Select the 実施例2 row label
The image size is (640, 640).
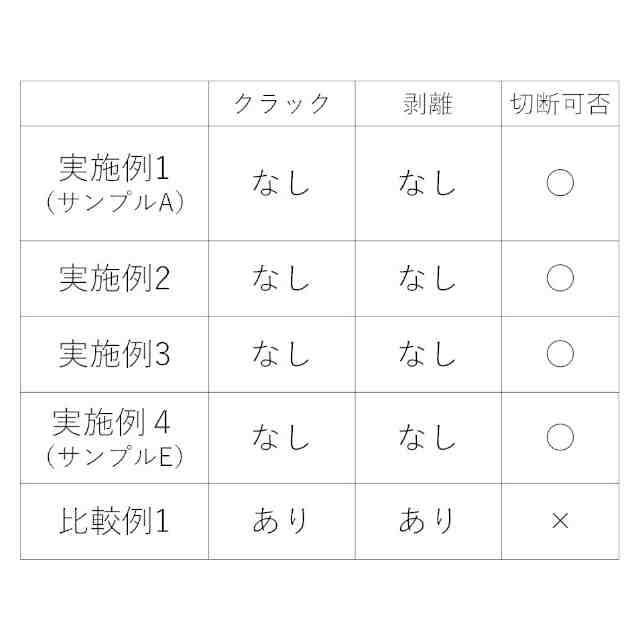pos(114,279)
